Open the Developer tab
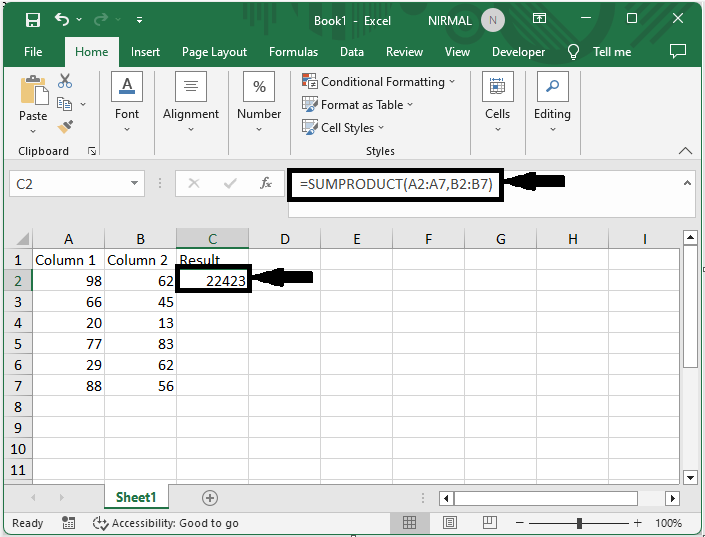This screenshot has width=705, height=537. (x=518, y=52)
